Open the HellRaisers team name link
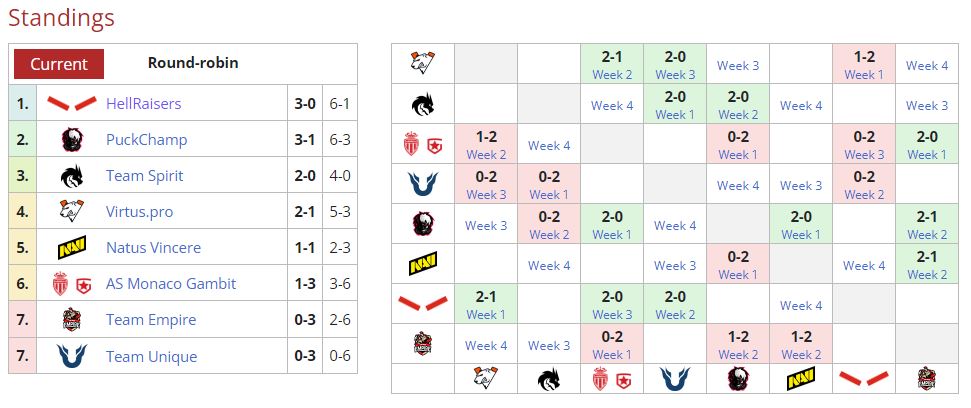Image resolution: width=971 pixels, height=408 pixels. click(143, 104)
